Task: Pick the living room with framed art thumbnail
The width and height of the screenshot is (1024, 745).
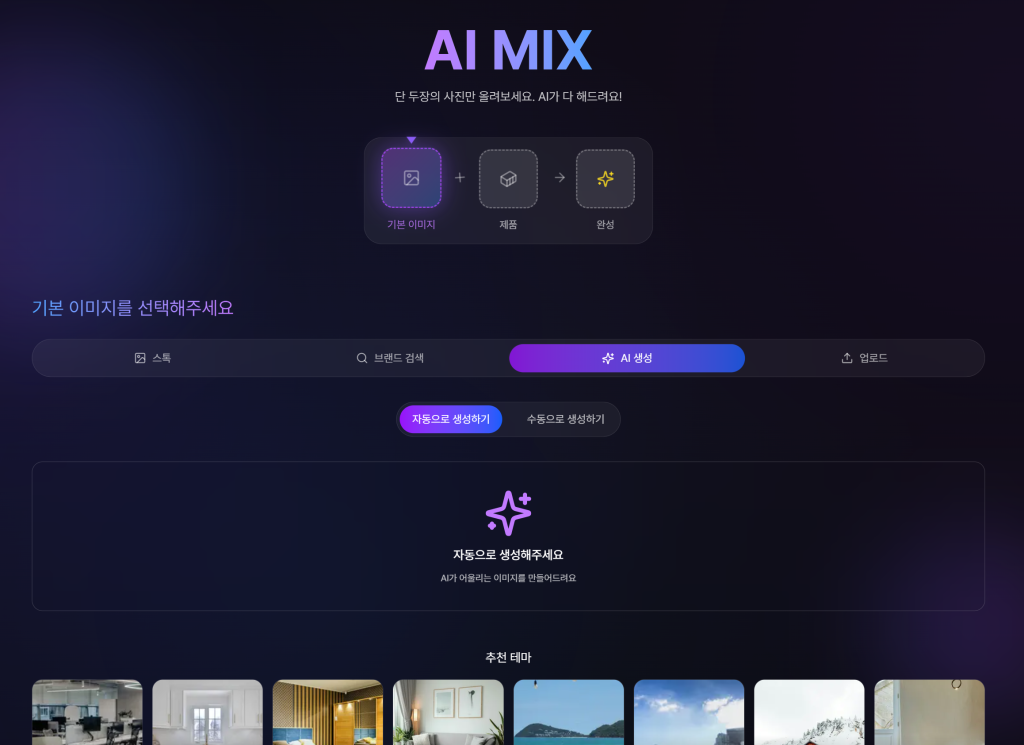Action: [x=448, y=712]
